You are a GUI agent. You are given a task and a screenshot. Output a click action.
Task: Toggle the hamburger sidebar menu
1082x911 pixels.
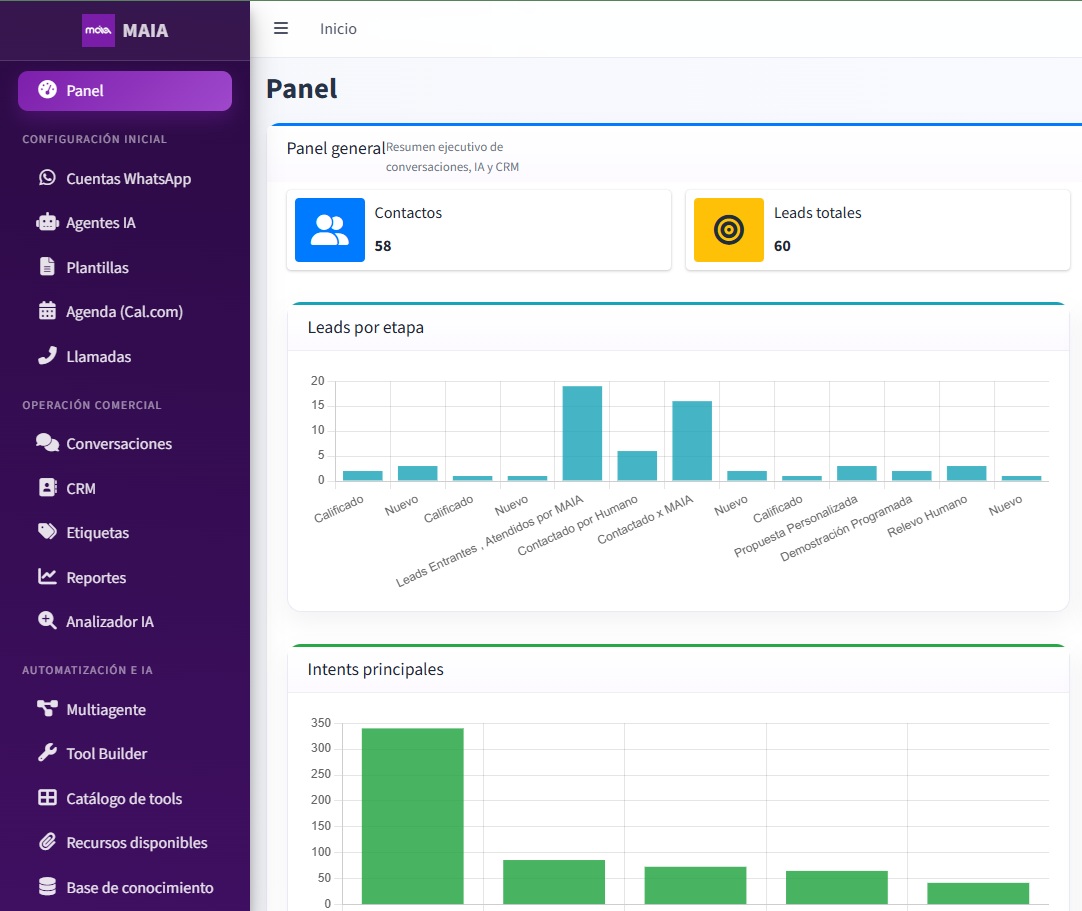coord(281,28)
